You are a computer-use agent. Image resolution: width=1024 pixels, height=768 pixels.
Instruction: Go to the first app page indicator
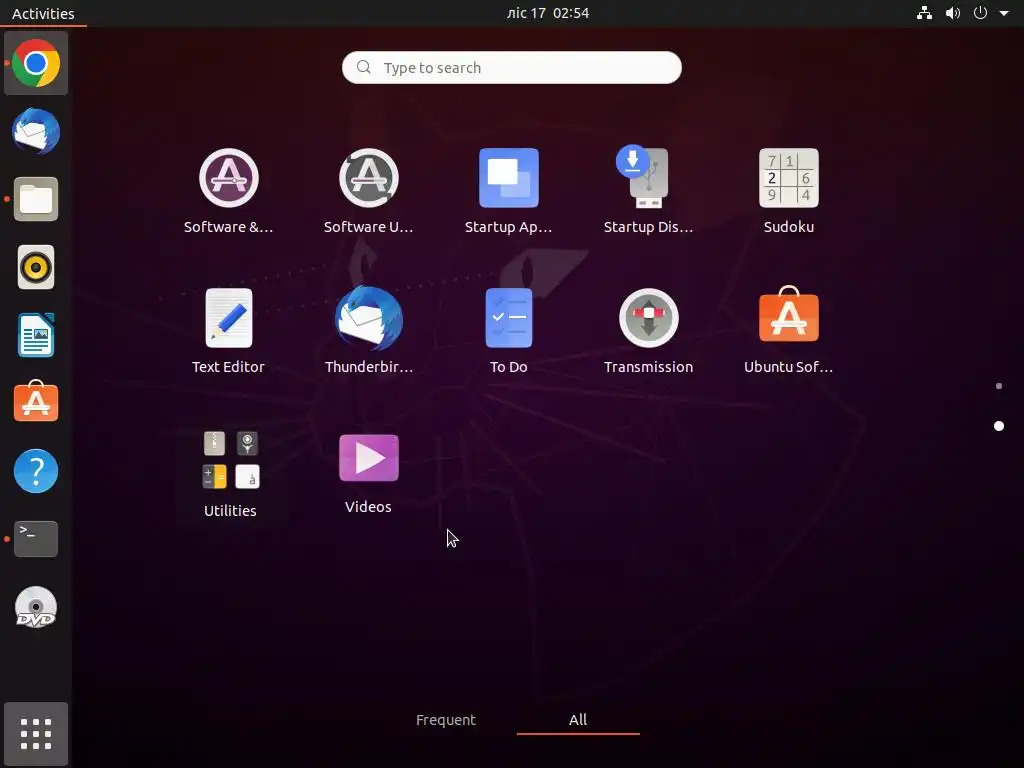coord(999,386)
